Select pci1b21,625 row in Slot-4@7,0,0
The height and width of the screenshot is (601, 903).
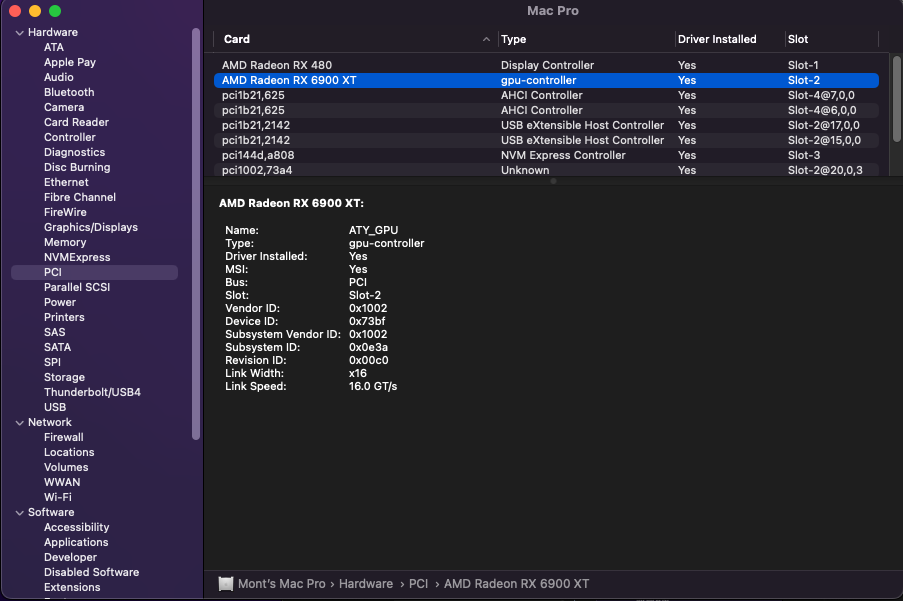[x=546, y=95]
